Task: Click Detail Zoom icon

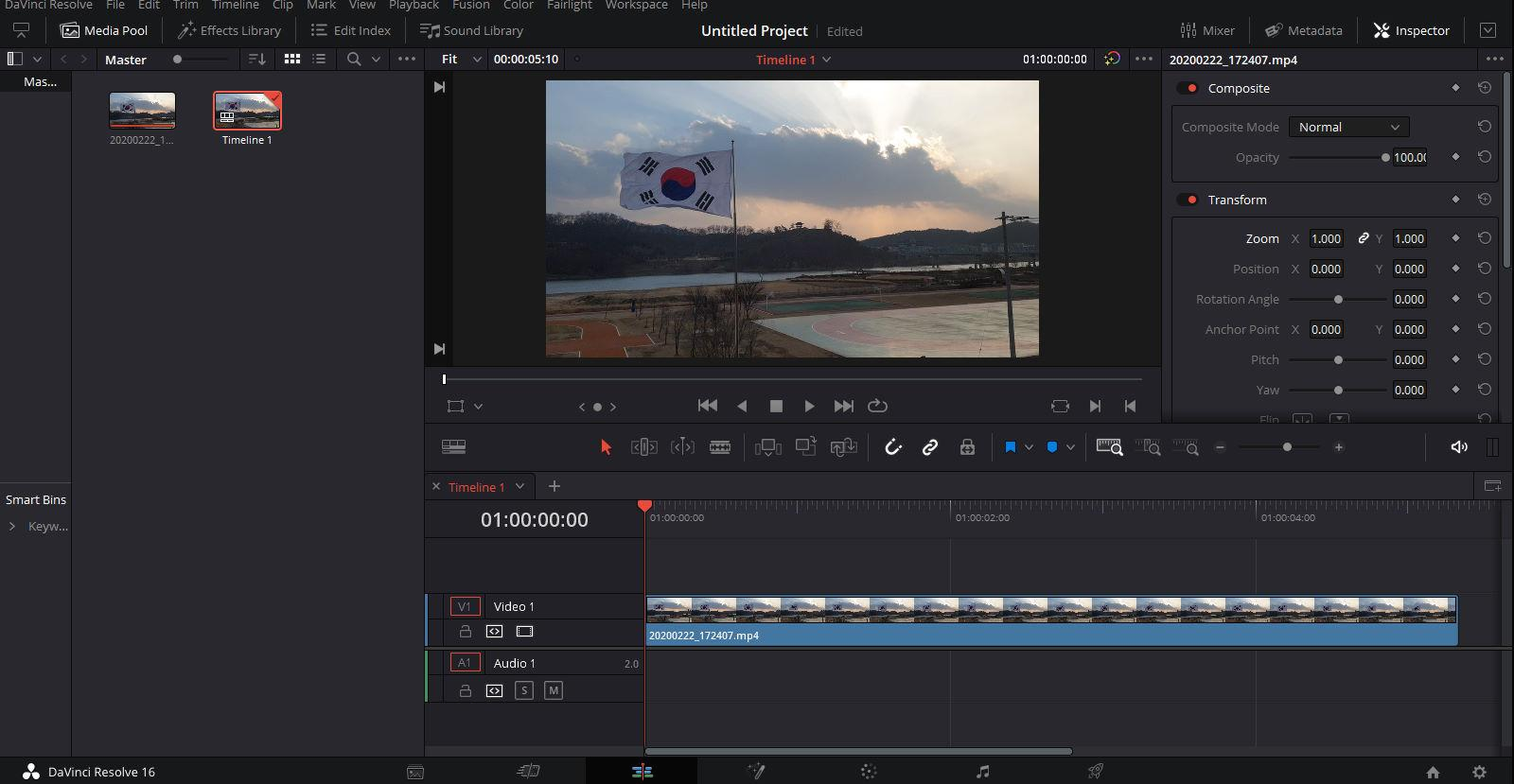Action: [1148, 447]
